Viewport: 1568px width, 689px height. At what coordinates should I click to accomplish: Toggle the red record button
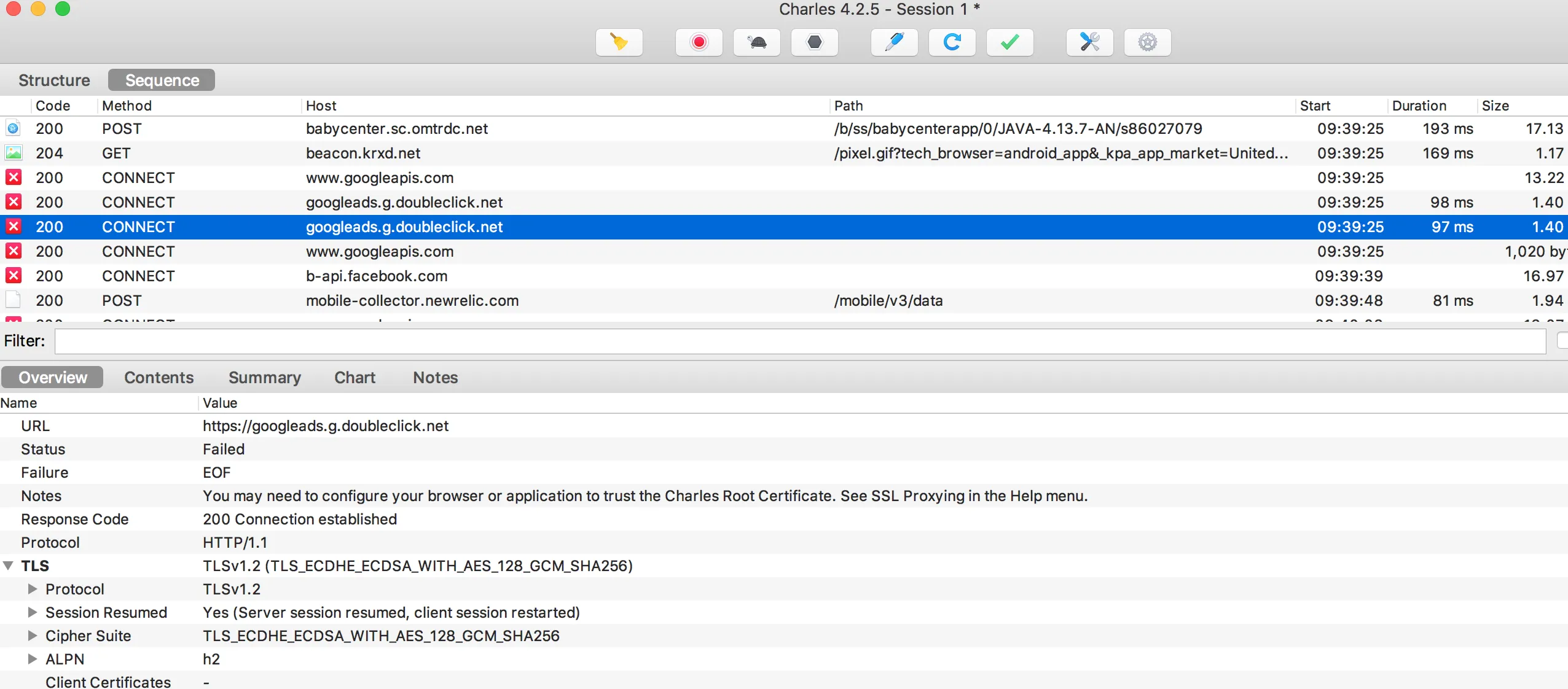pos(699,42)
